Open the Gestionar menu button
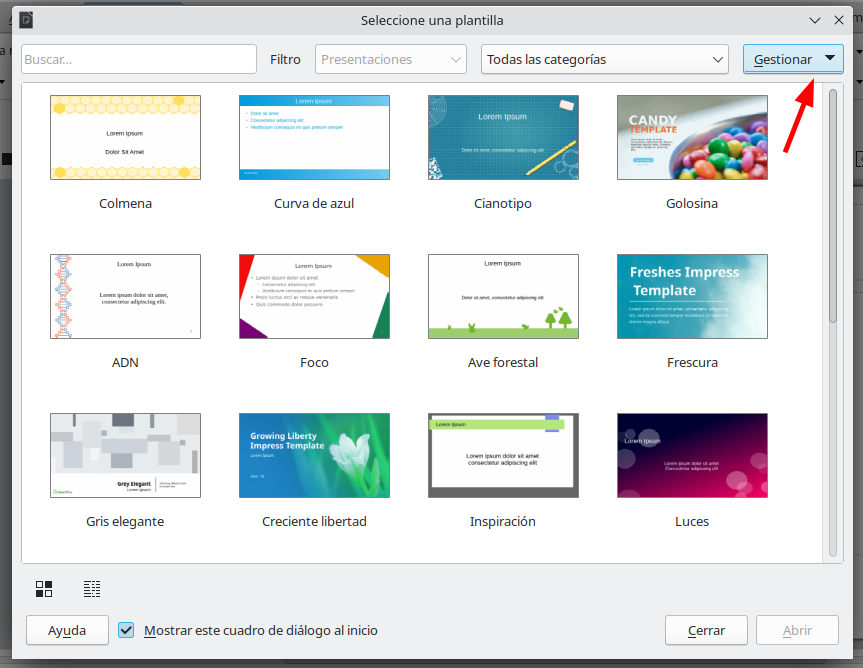This screenshot has height=668, width=863. (x=793, y=59)
